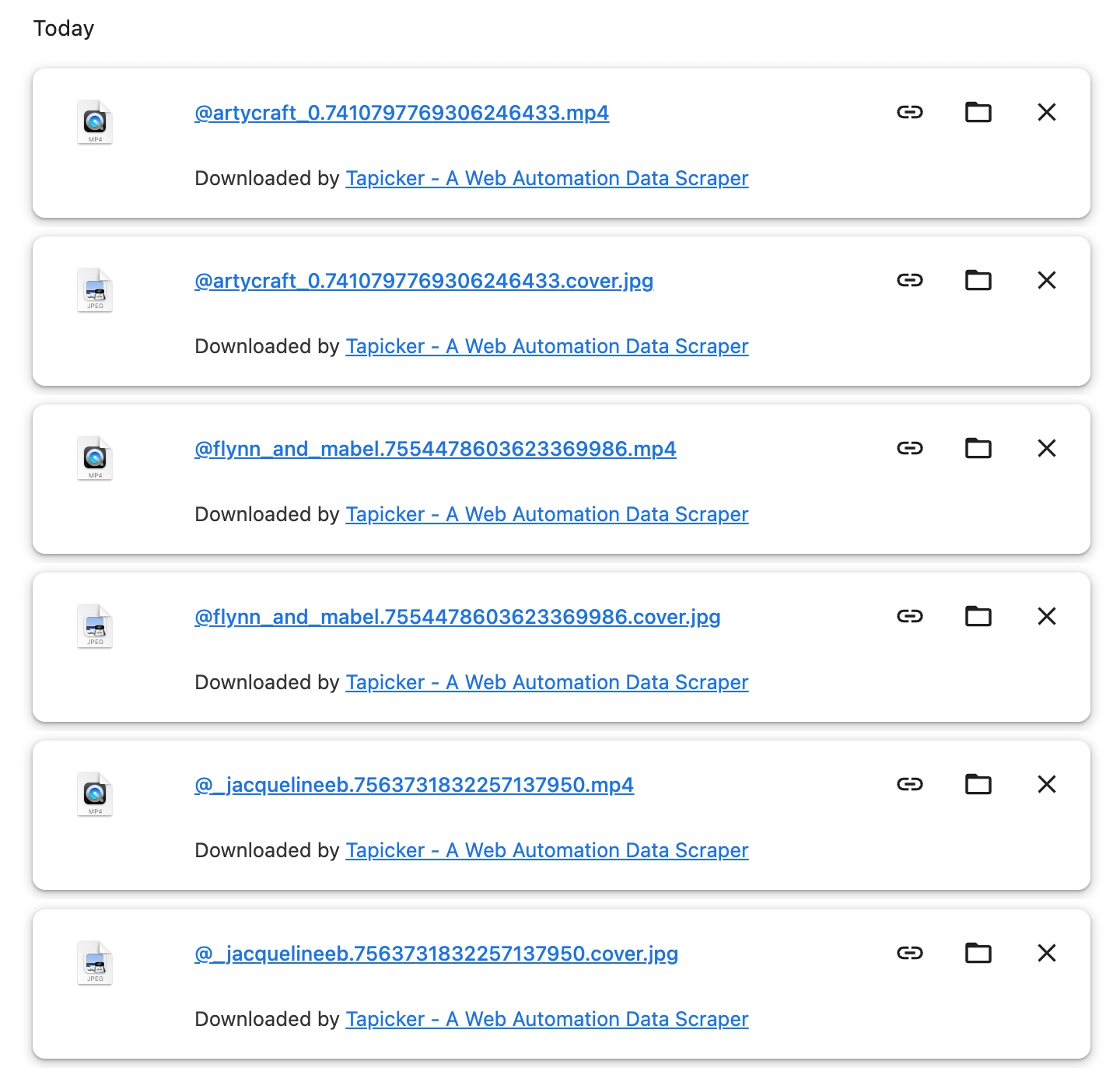
Task: Show @artycraft_0 mp4 file in folder
Action: pyautogui.click(x=978, y=112)
